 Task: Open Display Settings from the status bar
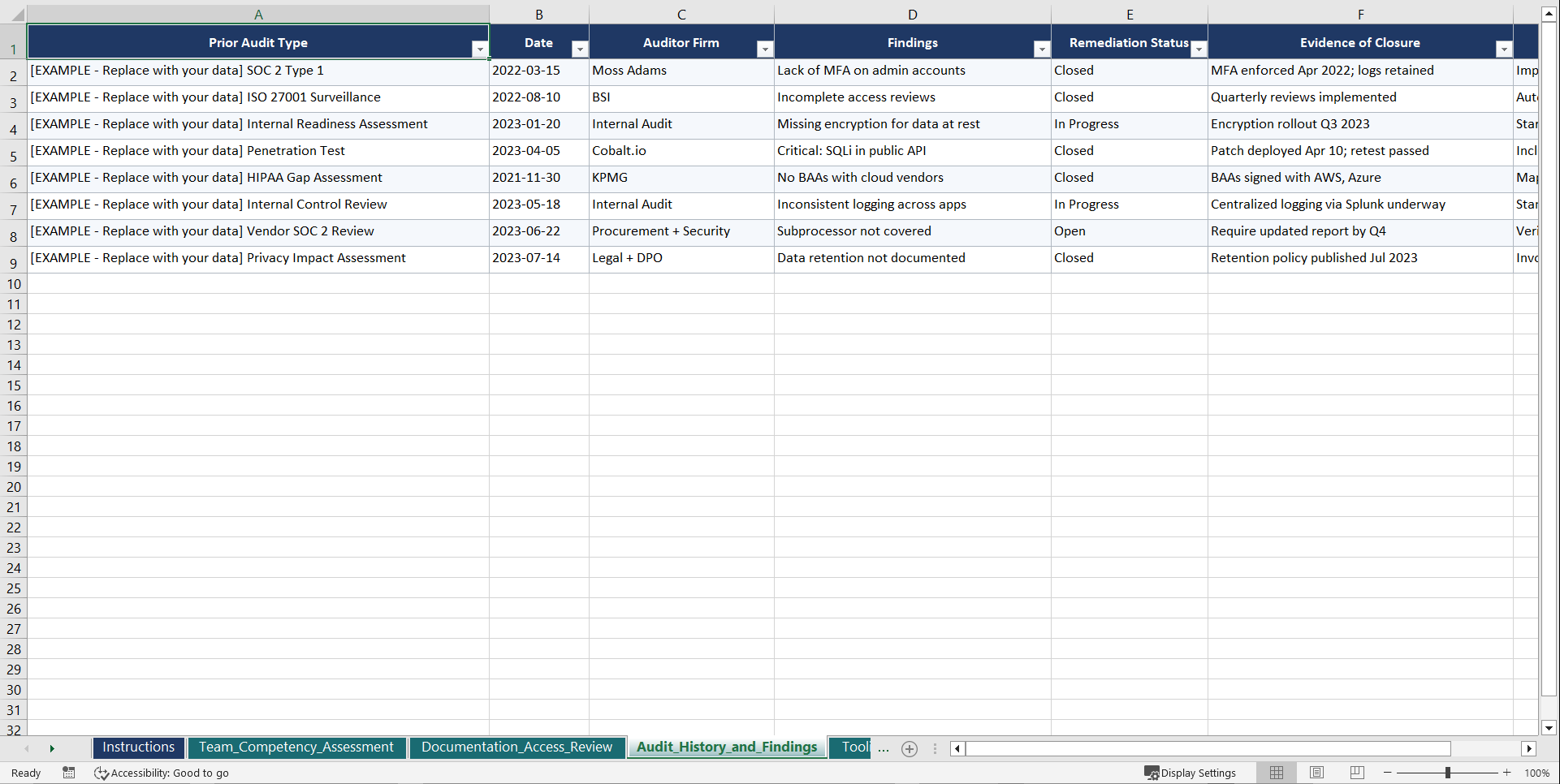(1191, 773)
